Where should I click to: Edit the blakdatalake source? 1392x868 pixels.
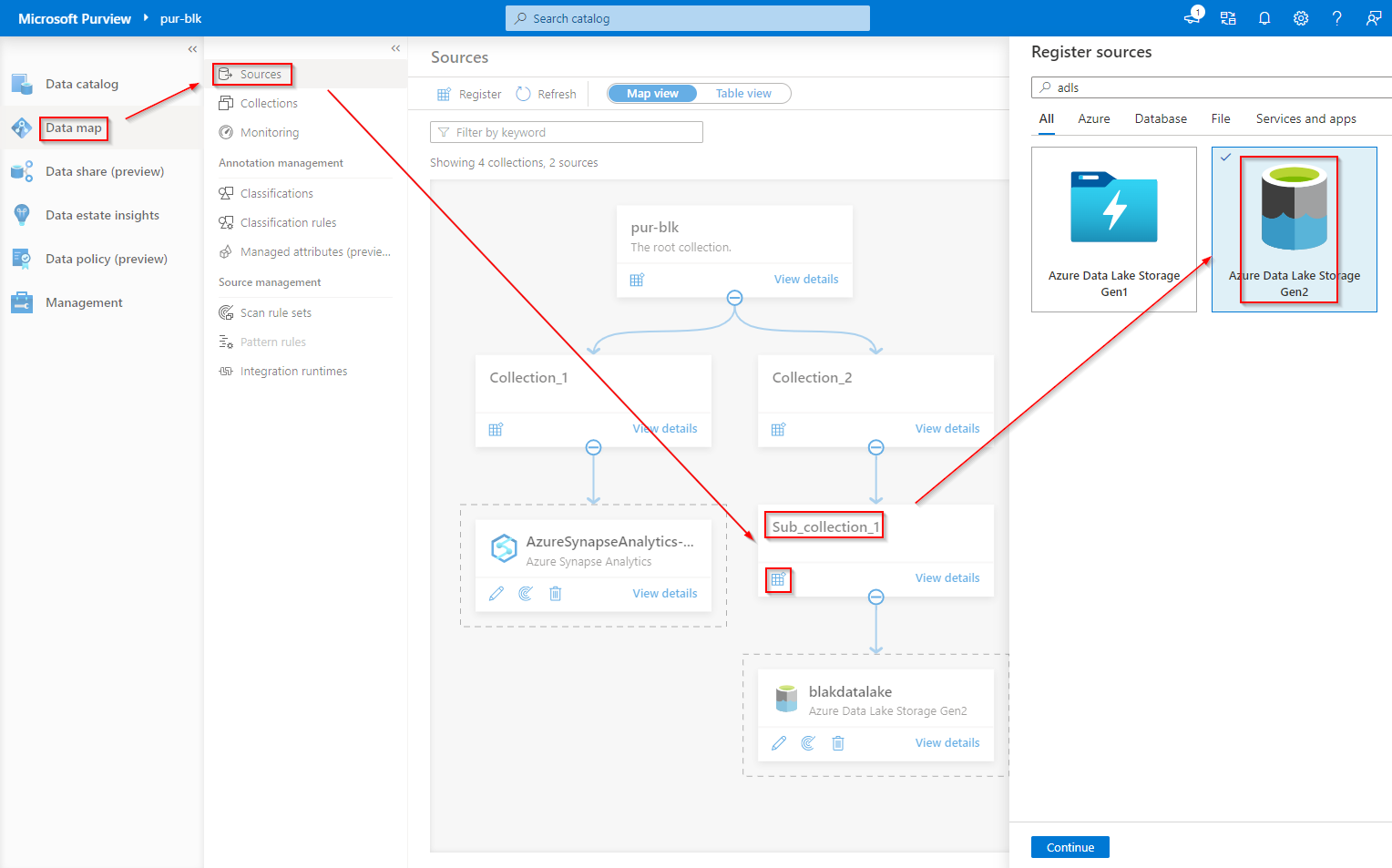pos(779,743)
